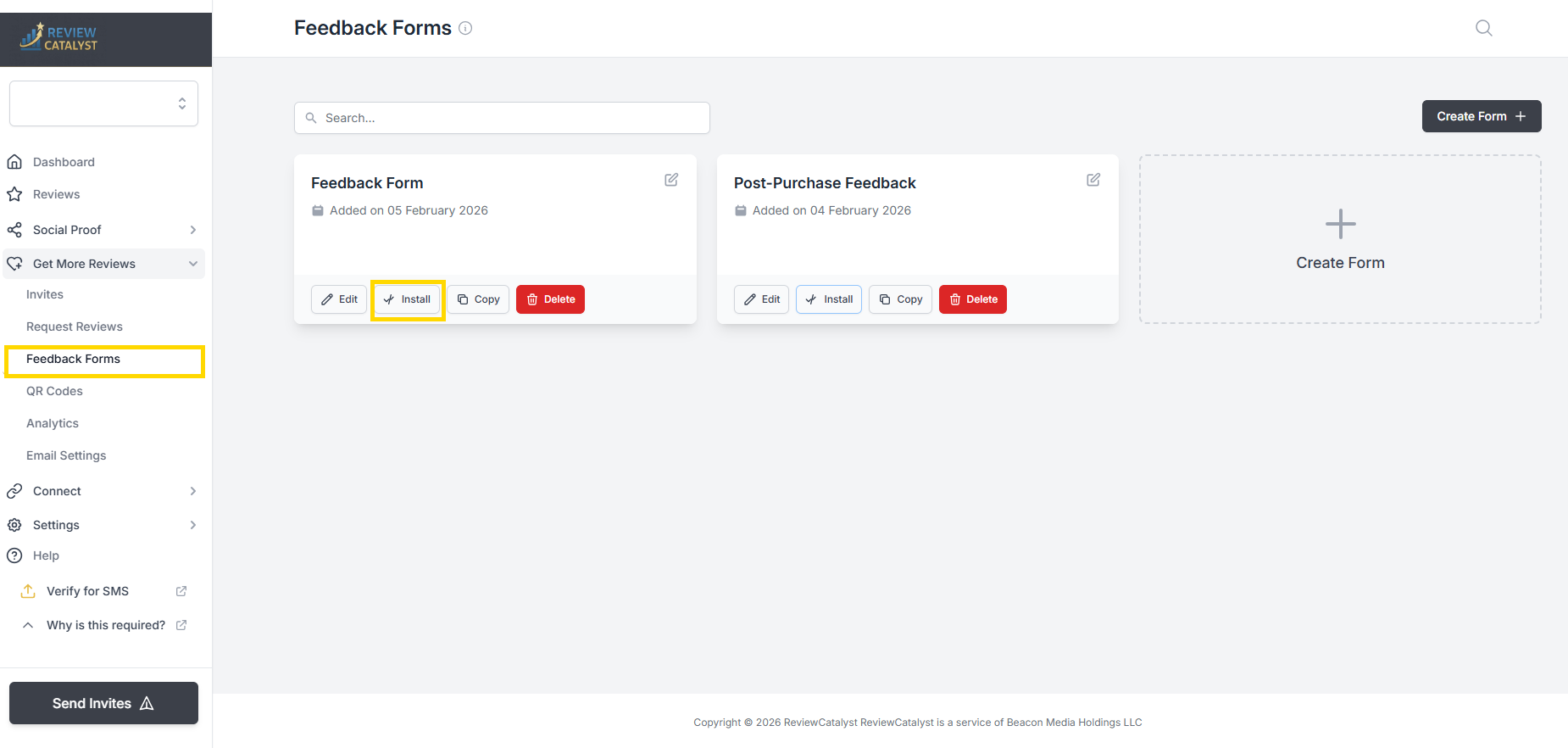Open the account selector dropdown in sidebar
1568x748 pixels.
click(x=103, y=103)
